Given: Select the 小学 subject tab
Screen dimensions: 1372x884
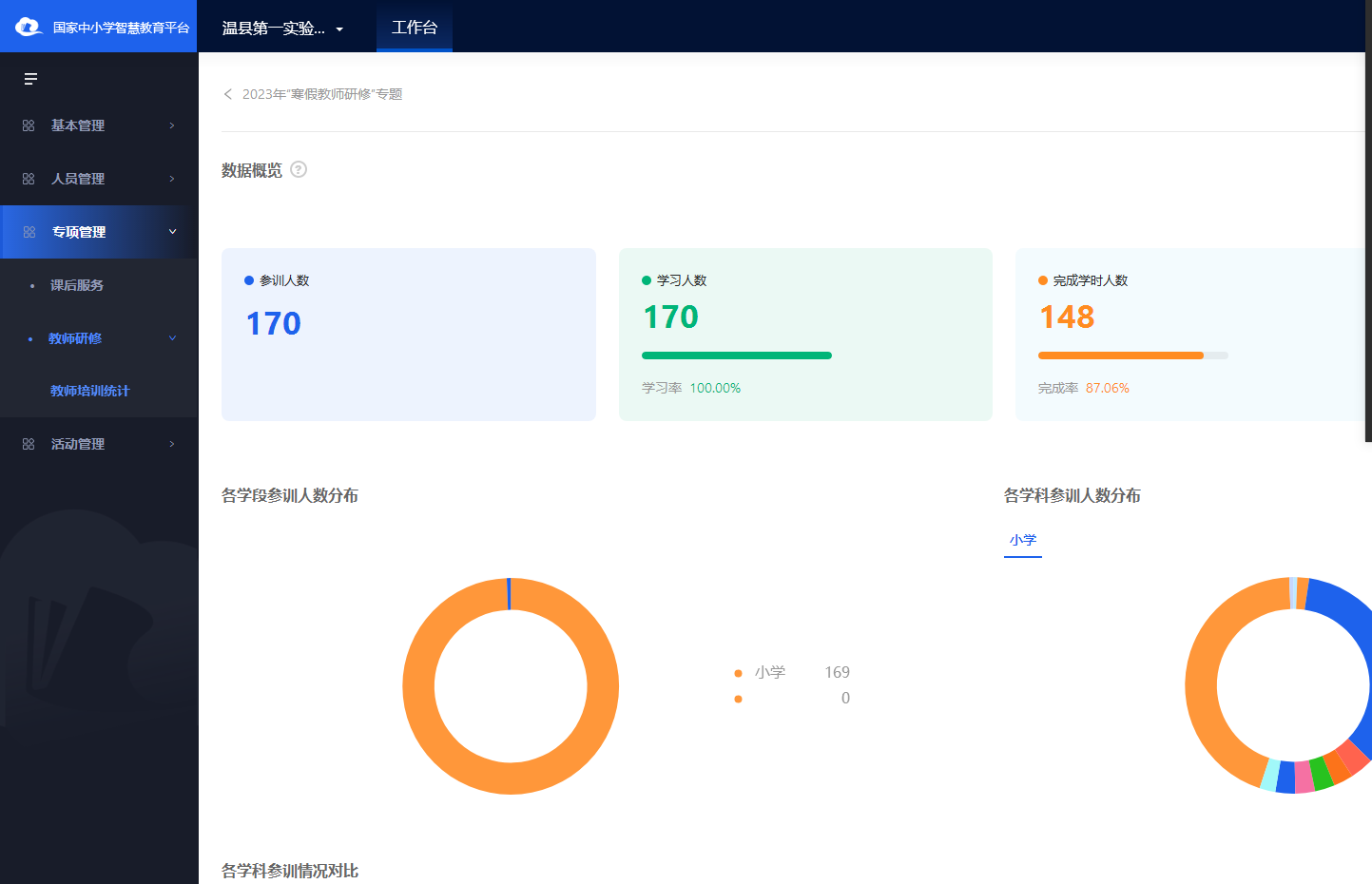Looking at the screenshot, I should click(1023, 540).
